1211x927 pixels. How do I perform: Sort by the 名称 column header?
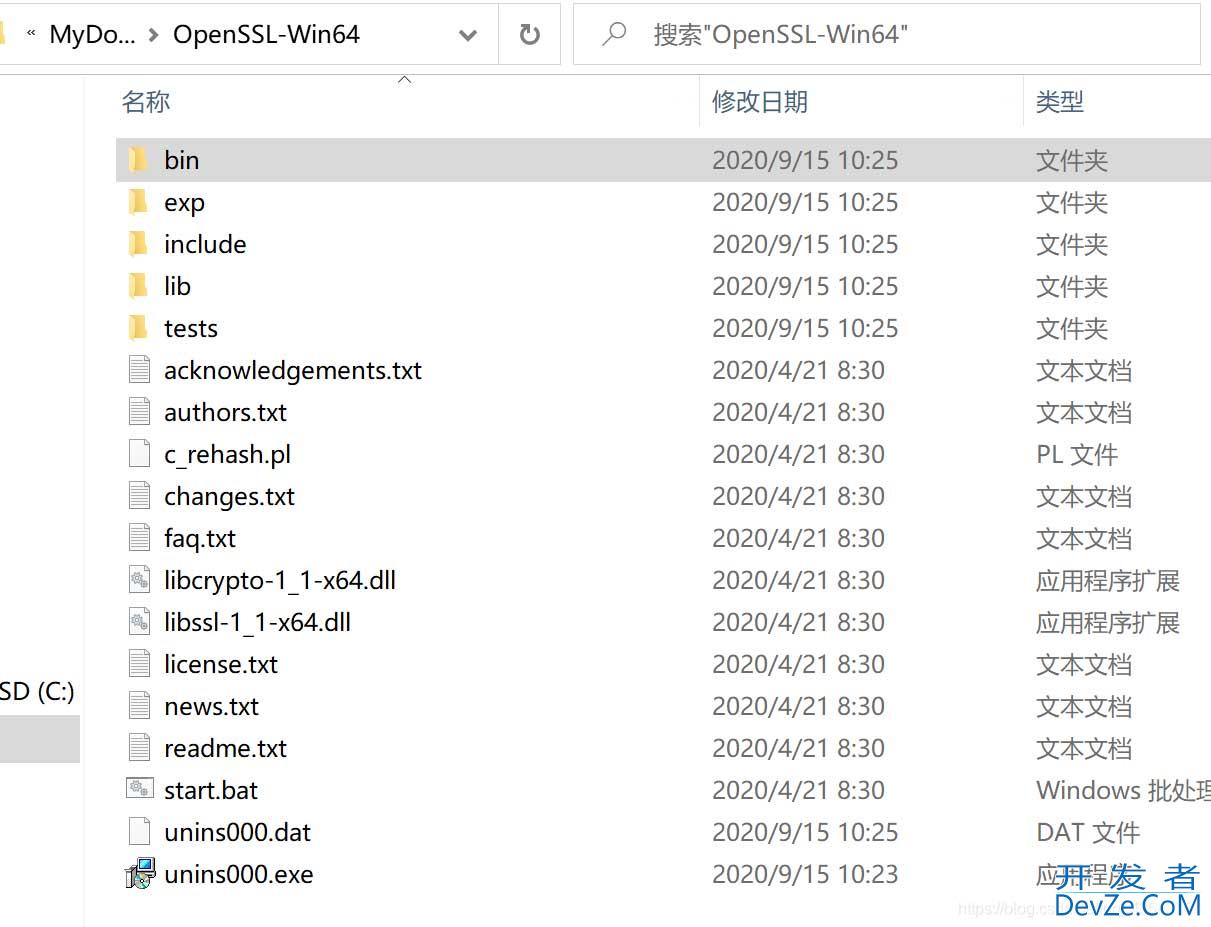pyautogui.click(x=146, y=102)
